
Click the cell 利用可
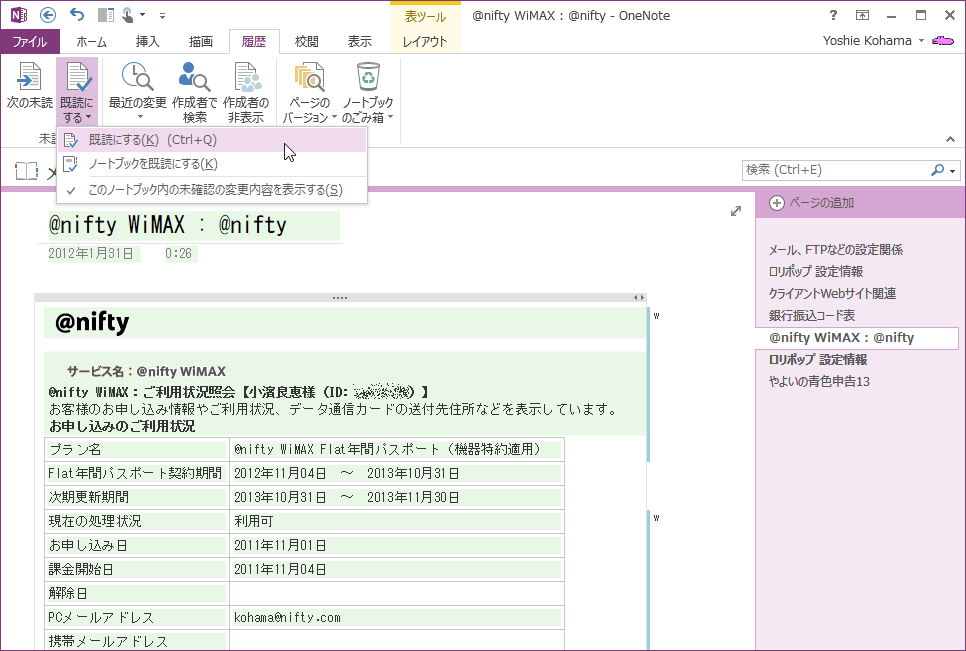(397, 522)
